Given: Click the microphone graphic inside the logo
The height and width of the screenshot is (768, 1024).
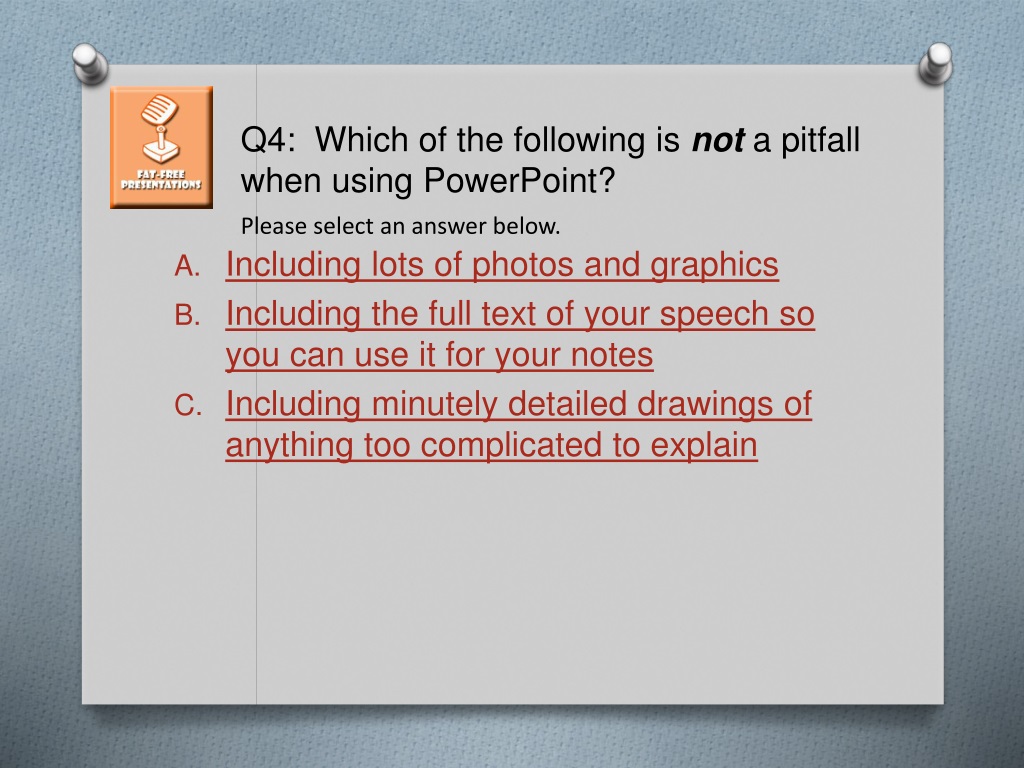Looking at the screenshot, I should 160,129.
